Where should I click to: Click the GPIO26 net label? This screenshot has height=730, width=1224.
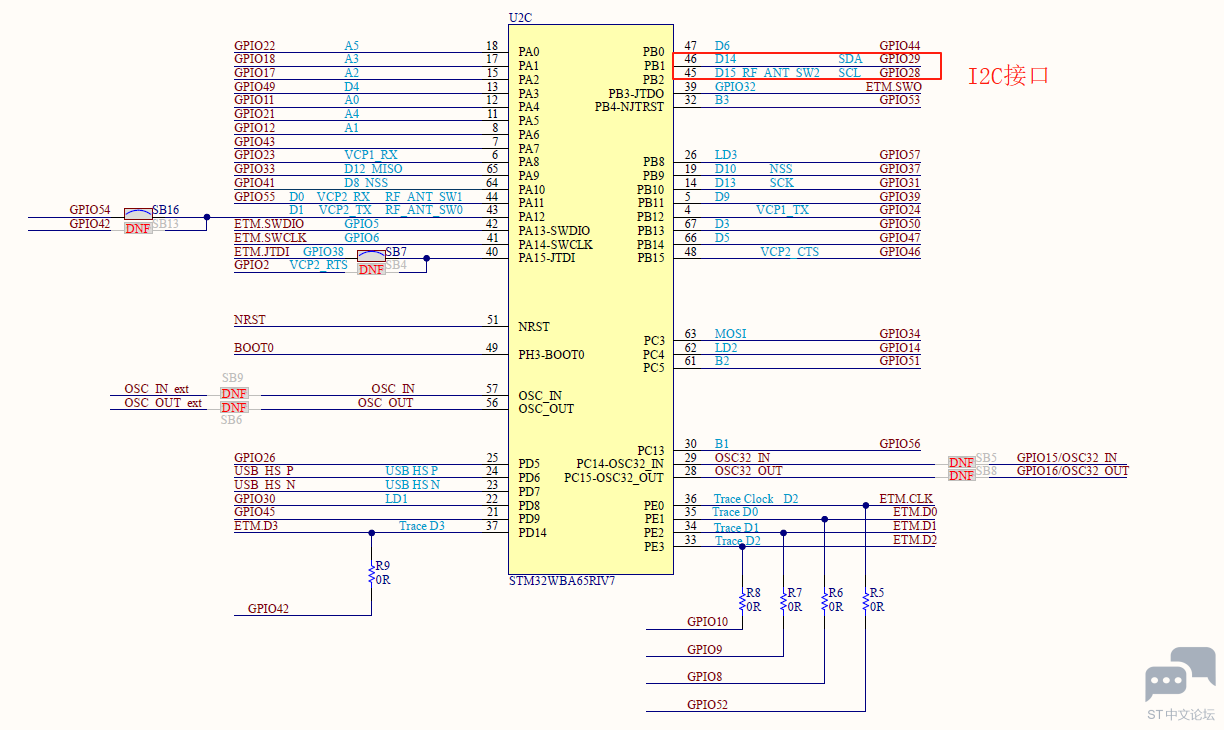255,458
